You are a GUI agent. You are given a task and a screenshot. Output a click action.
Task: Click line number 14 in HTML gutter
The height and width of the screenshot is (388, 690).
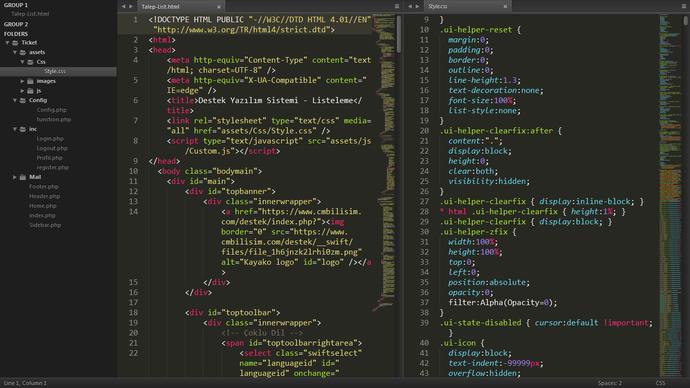coord(133,212)
